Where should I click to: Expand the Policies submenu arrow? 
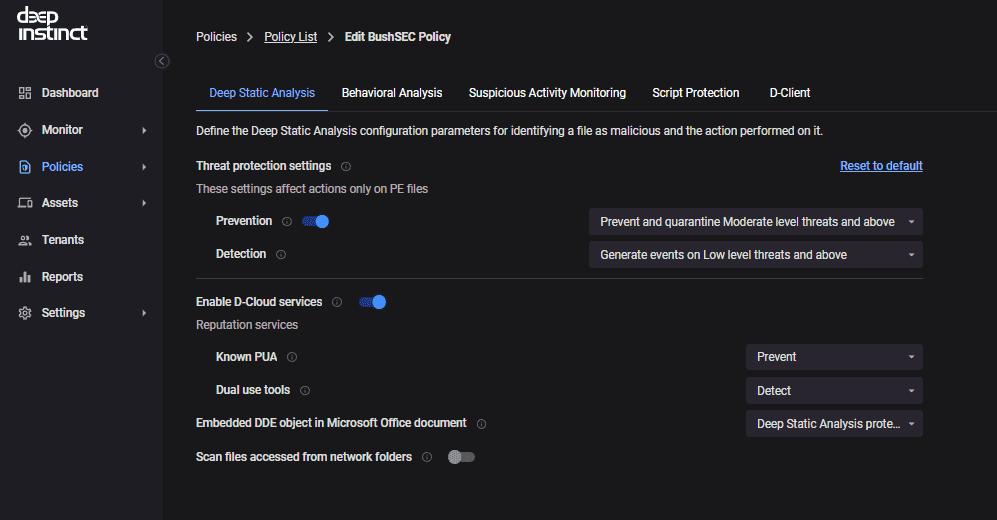coord(144,167)
